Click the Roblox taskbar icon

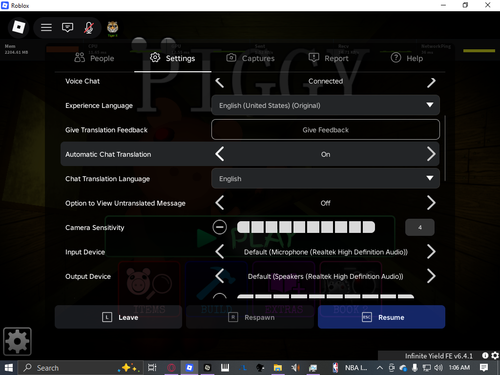click(189, 368)
